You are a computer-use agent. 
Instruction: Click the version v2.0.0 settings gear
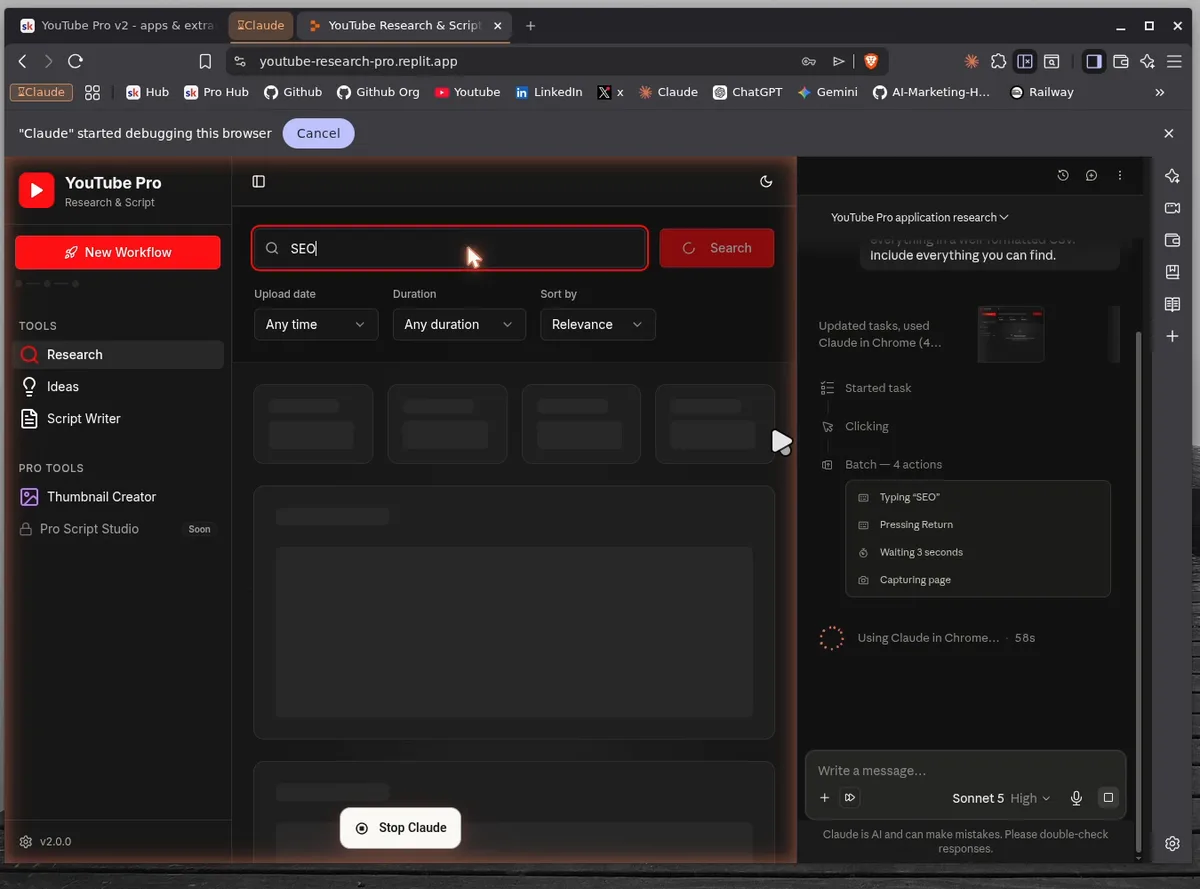click(26, 841)
